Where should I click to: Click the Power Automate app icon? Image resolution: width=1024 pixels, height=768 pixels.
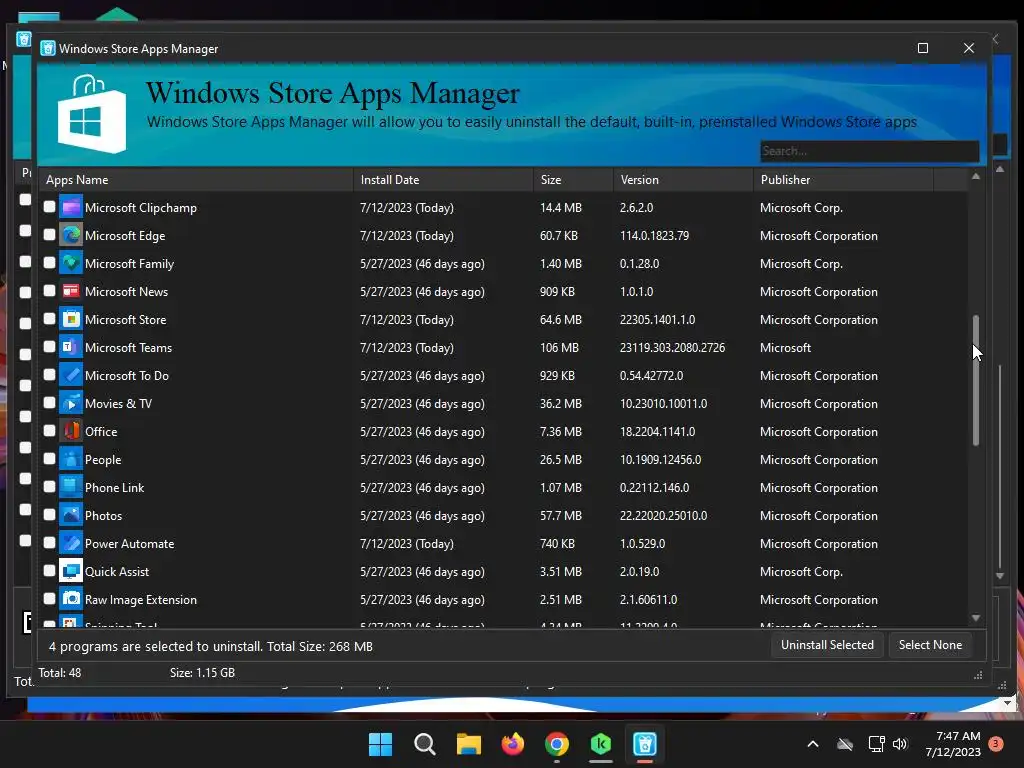click(71, 544)
